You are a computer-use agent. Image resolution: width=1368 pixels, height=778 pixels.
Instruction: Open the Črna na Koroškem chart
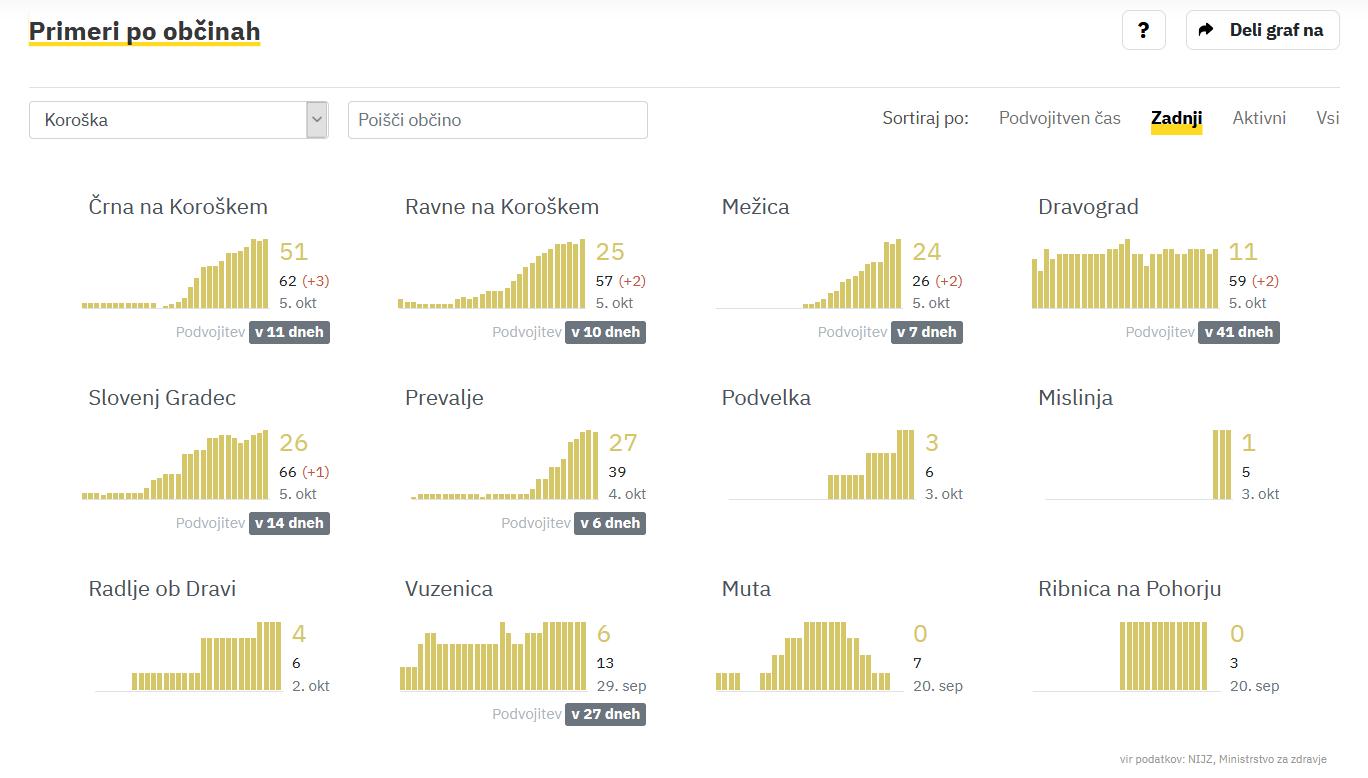pos(175,275)
